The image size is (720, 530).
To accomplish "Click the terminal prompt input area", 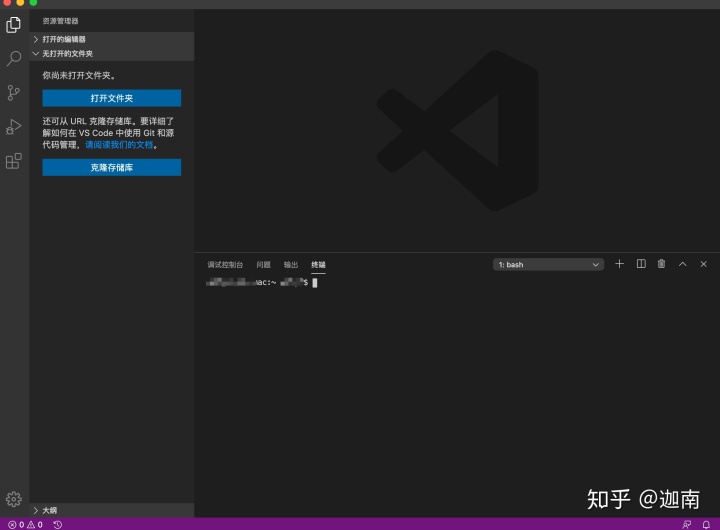I will click(x=315, y=282).
